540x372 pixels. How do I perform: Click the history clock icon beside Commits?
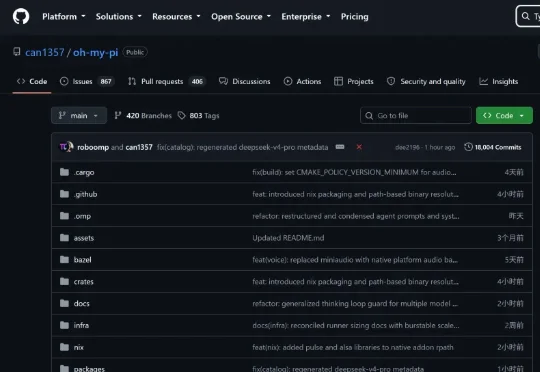468,147
